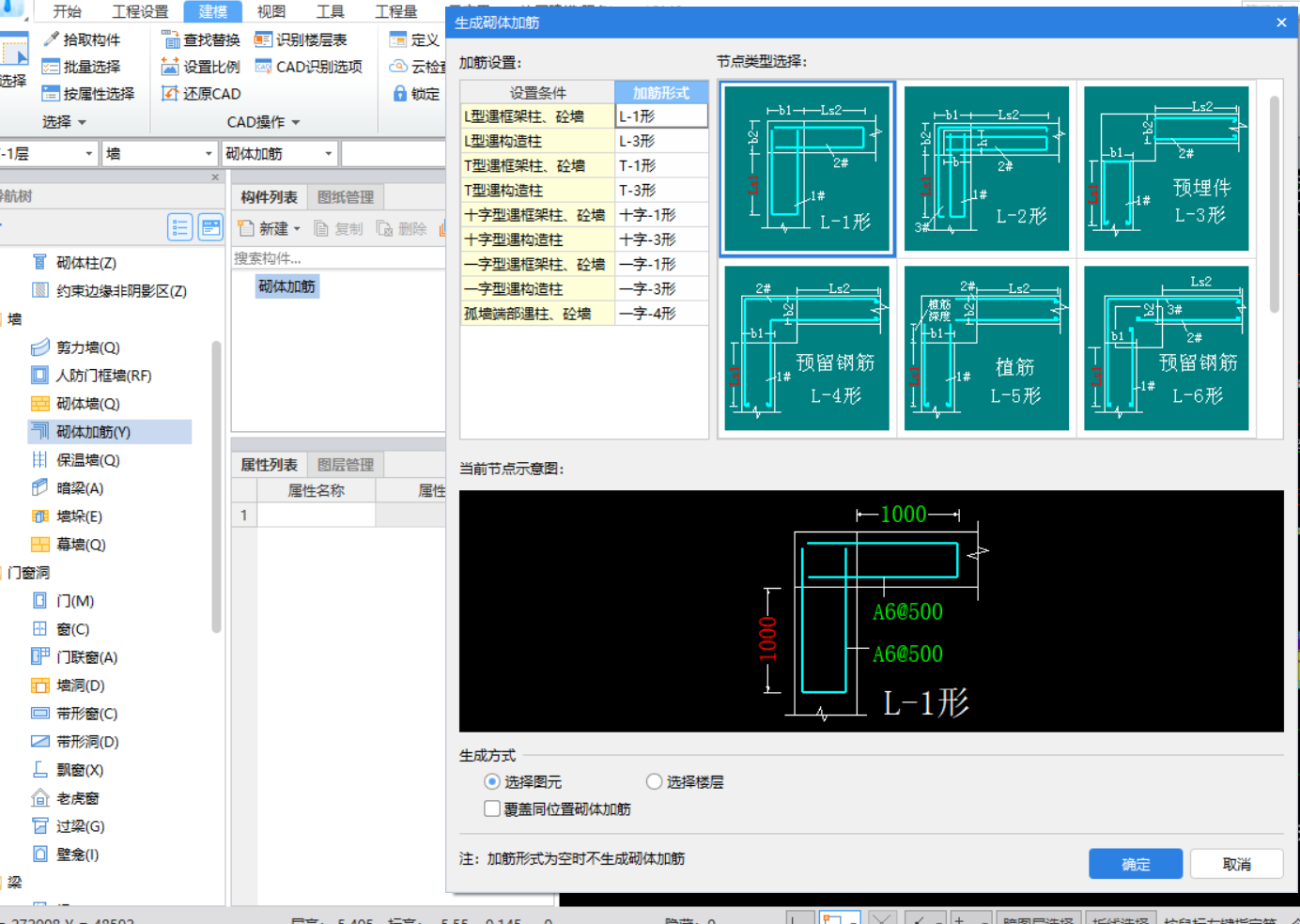1300x924 pixels.
Task: Click the 确定 confirm button
Action: pos(1136,864)
